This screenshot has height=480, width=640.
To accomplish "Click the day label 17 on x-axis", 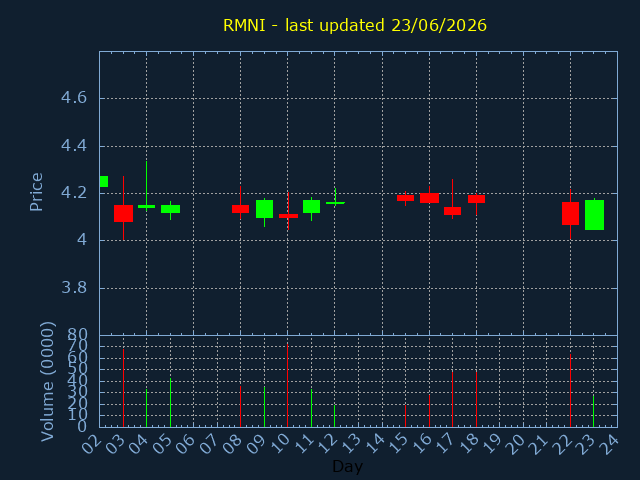I will click(445, 444).
